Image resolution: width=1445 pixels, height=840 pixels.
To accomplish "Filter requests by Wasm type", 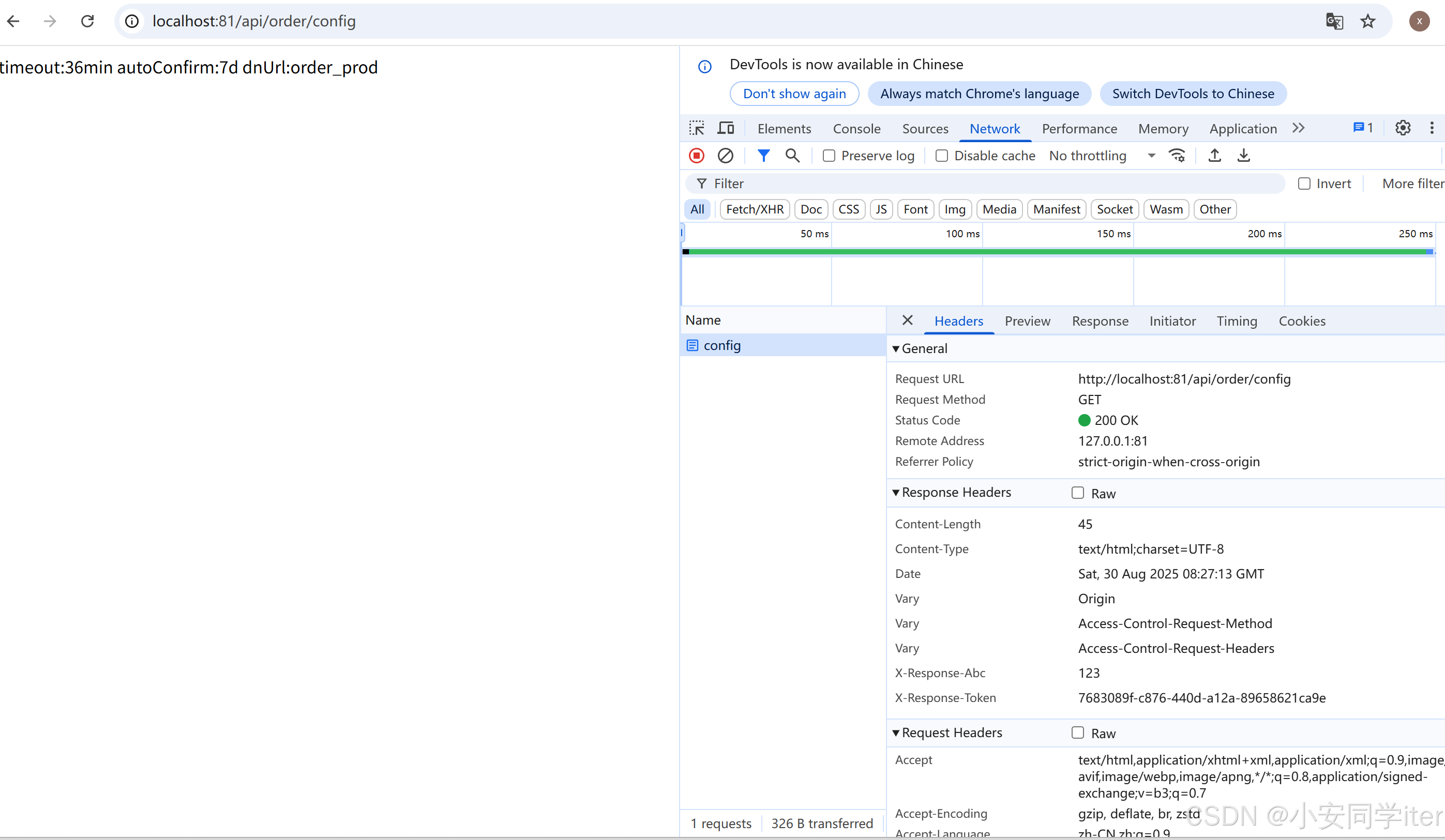I will point(1166,209).
